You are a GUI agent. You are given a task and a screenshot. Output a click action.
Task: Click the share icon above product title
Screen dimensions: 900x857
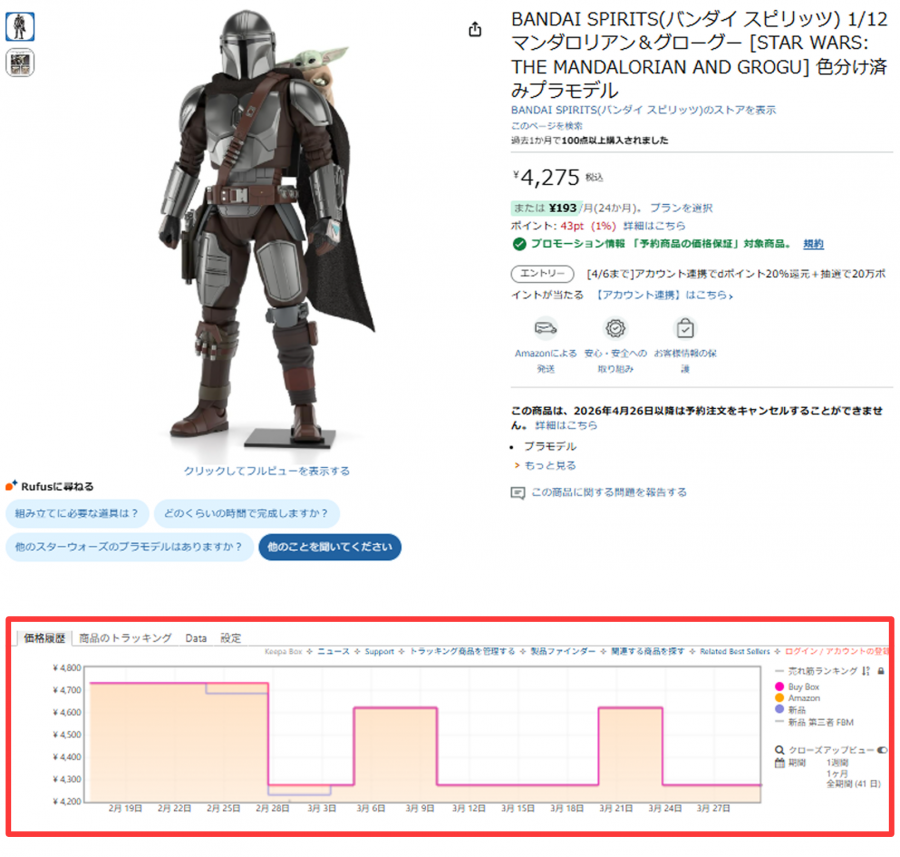click(x=475, y=30)
